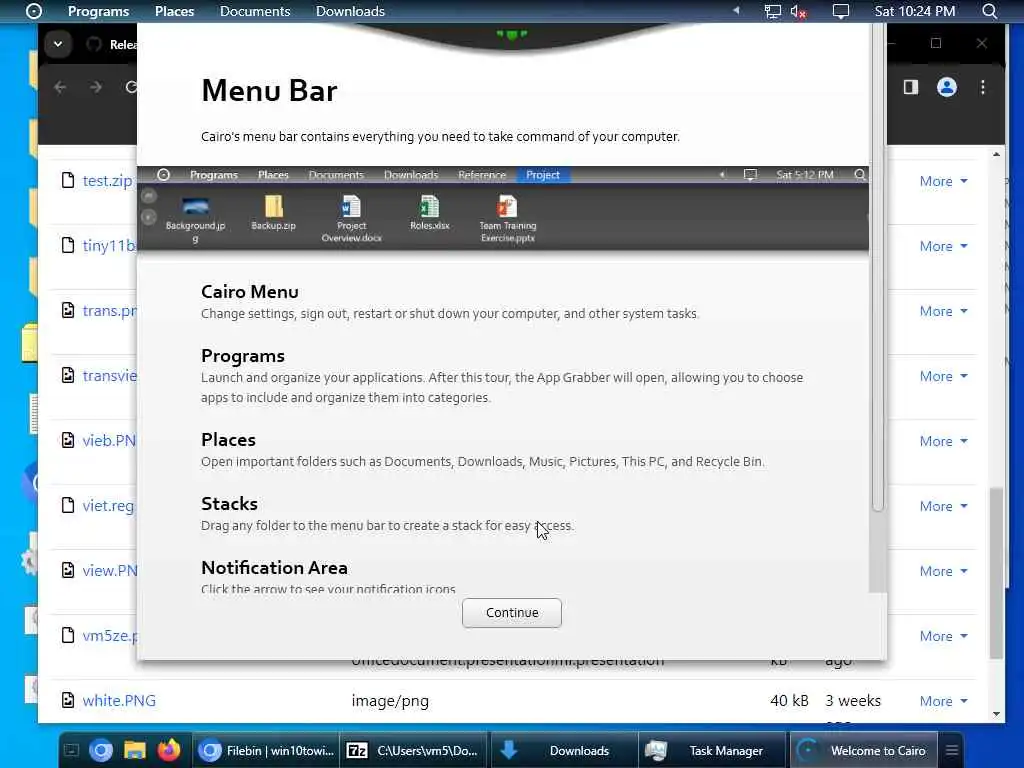
Task: Click the image/png type cell
Action: (390, 701)
